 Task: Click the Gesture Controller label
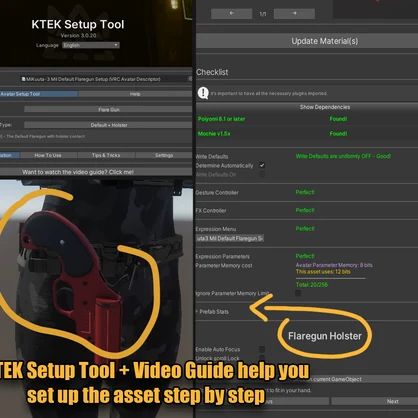click(217, 193)
